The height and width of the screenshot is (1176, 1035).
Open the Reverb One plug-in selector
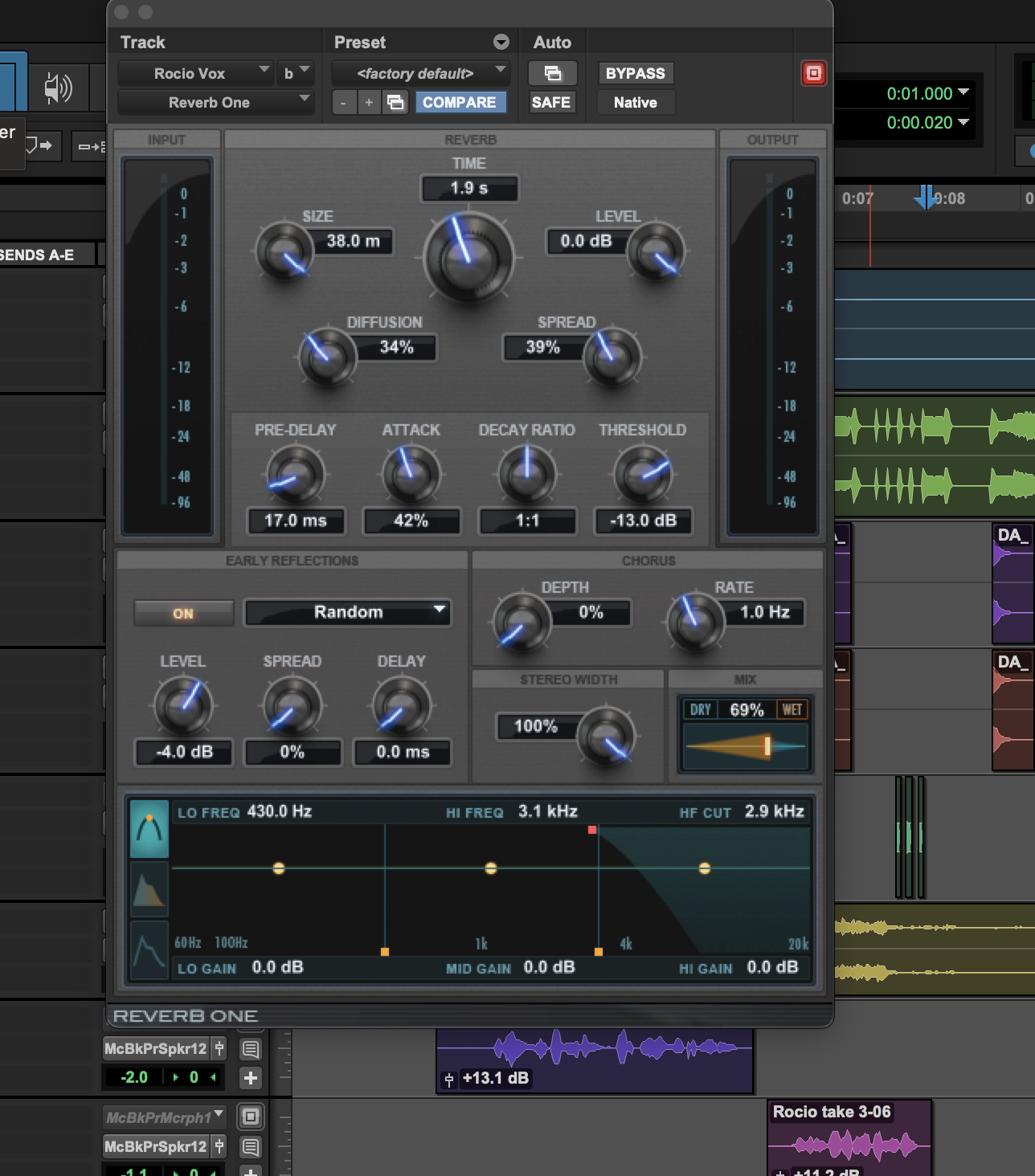coord(215,102)
